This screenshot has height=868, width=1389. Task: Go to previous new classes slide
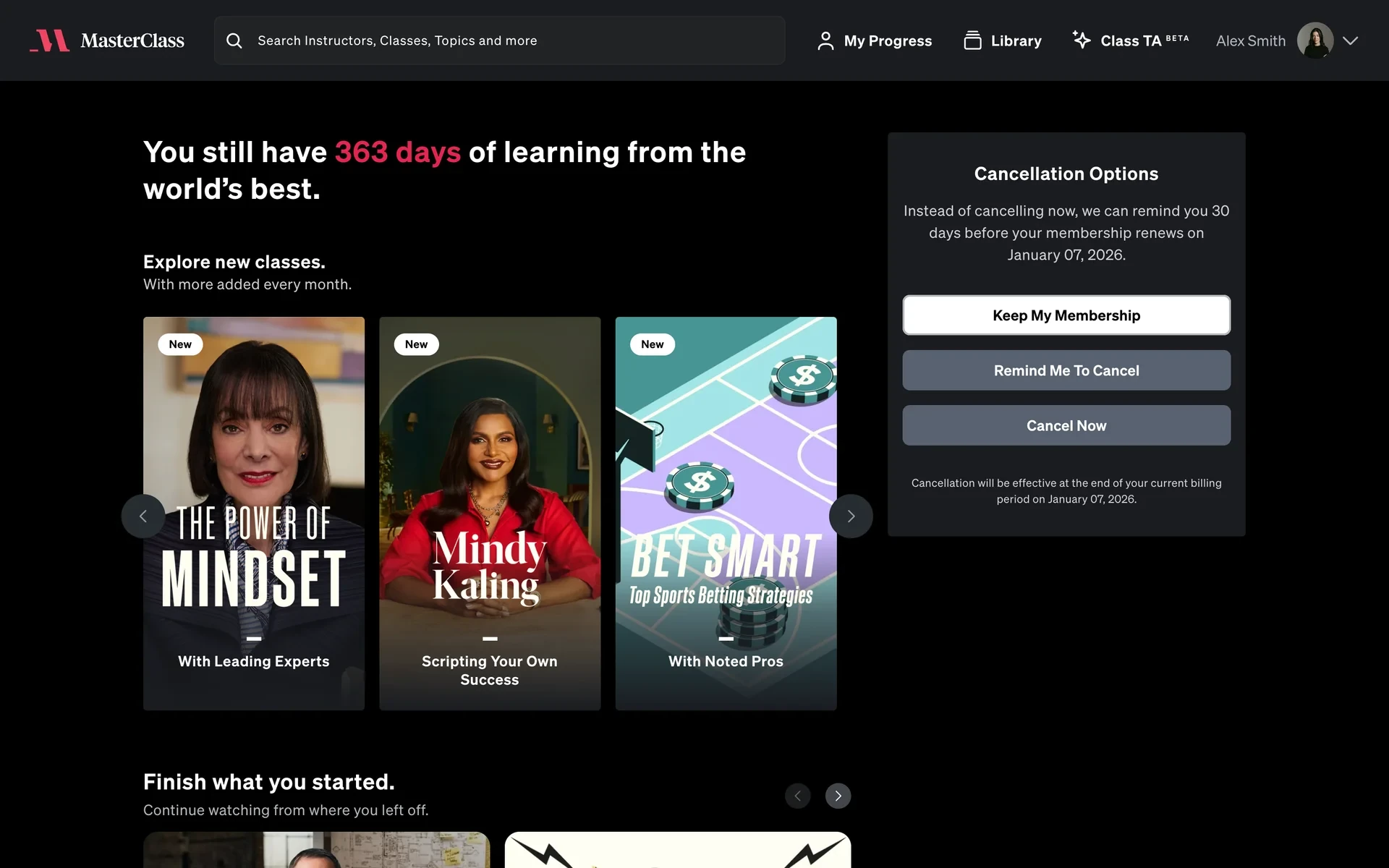coord(143,516)
